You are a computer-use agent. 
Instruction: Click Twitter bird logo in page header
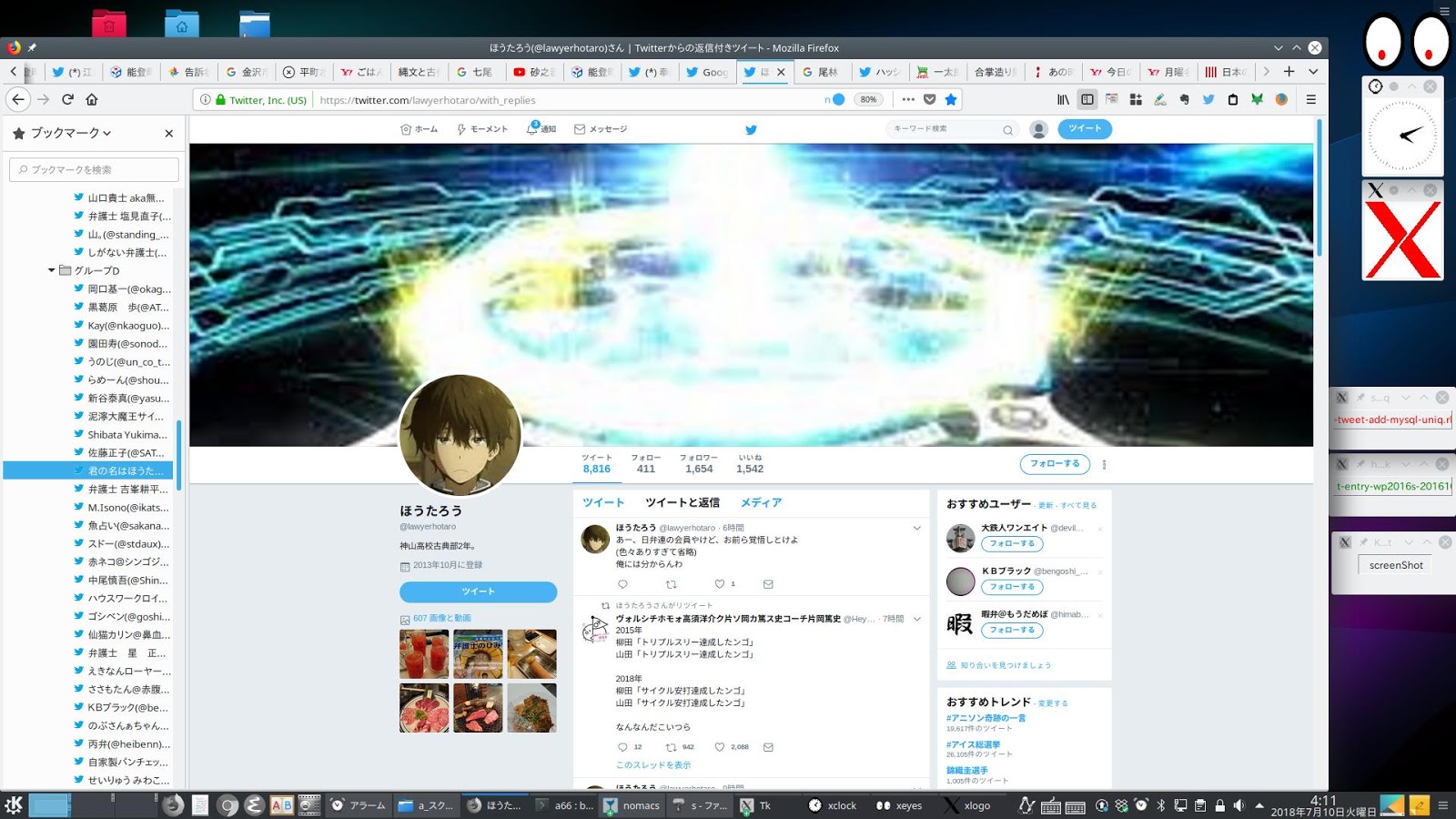[x=751, y=129]
